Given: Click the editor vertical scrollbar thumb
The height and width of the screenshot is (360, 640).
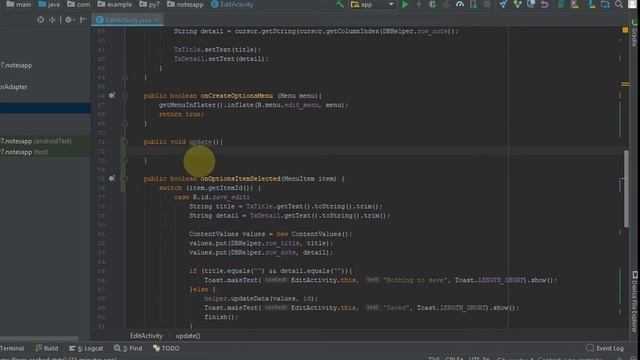Looking at the screenshot, I should coord(626,189).
